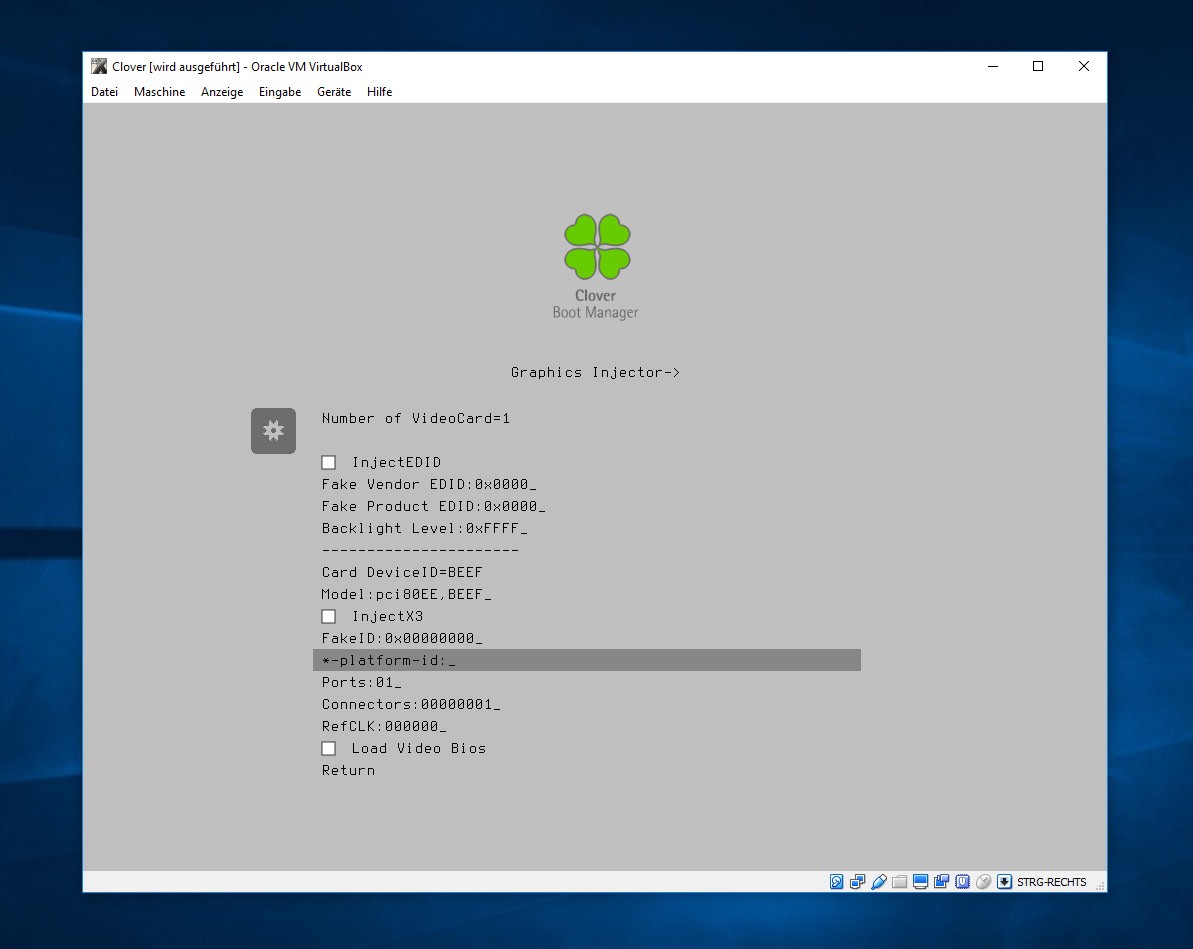Click 'Card DeviceID=BEEF' text
The image size is (1193, 949).
click(x=402, y=572)
